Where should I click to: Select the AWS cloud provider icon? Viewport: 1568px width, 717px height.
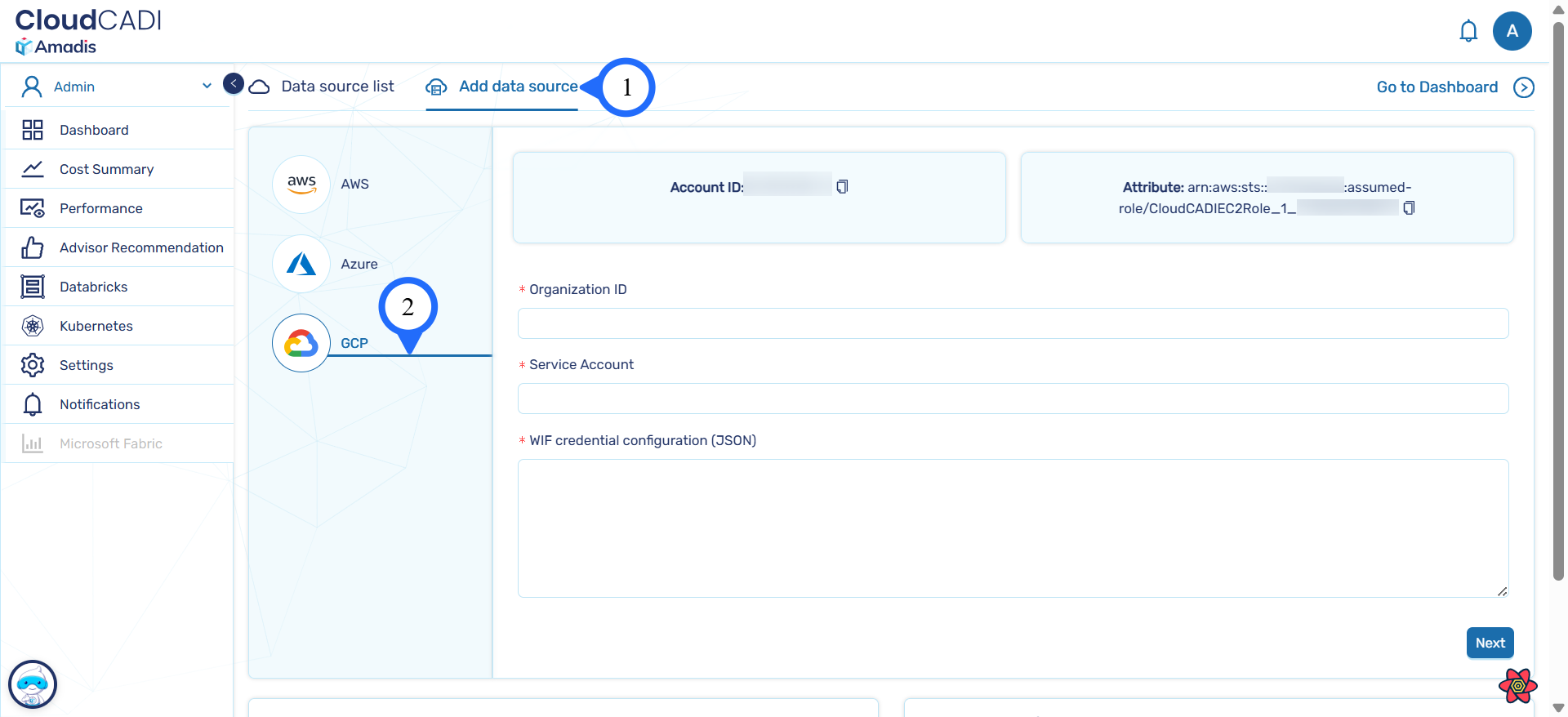[x=301, y=185]
